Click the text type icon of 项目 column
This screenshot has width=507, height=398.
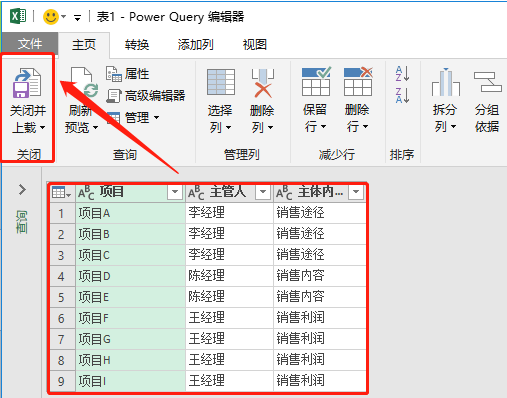click(86, 193)
